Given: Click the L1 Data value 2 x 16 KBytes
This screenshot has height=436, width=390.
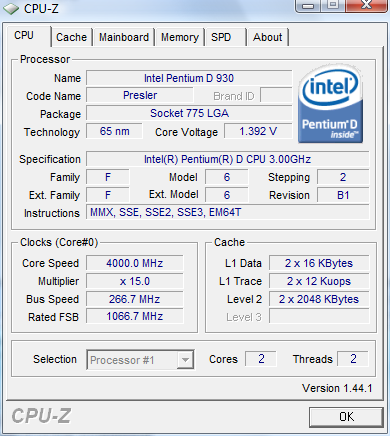Looking at the screenshot, I should [x=319, y=263].
